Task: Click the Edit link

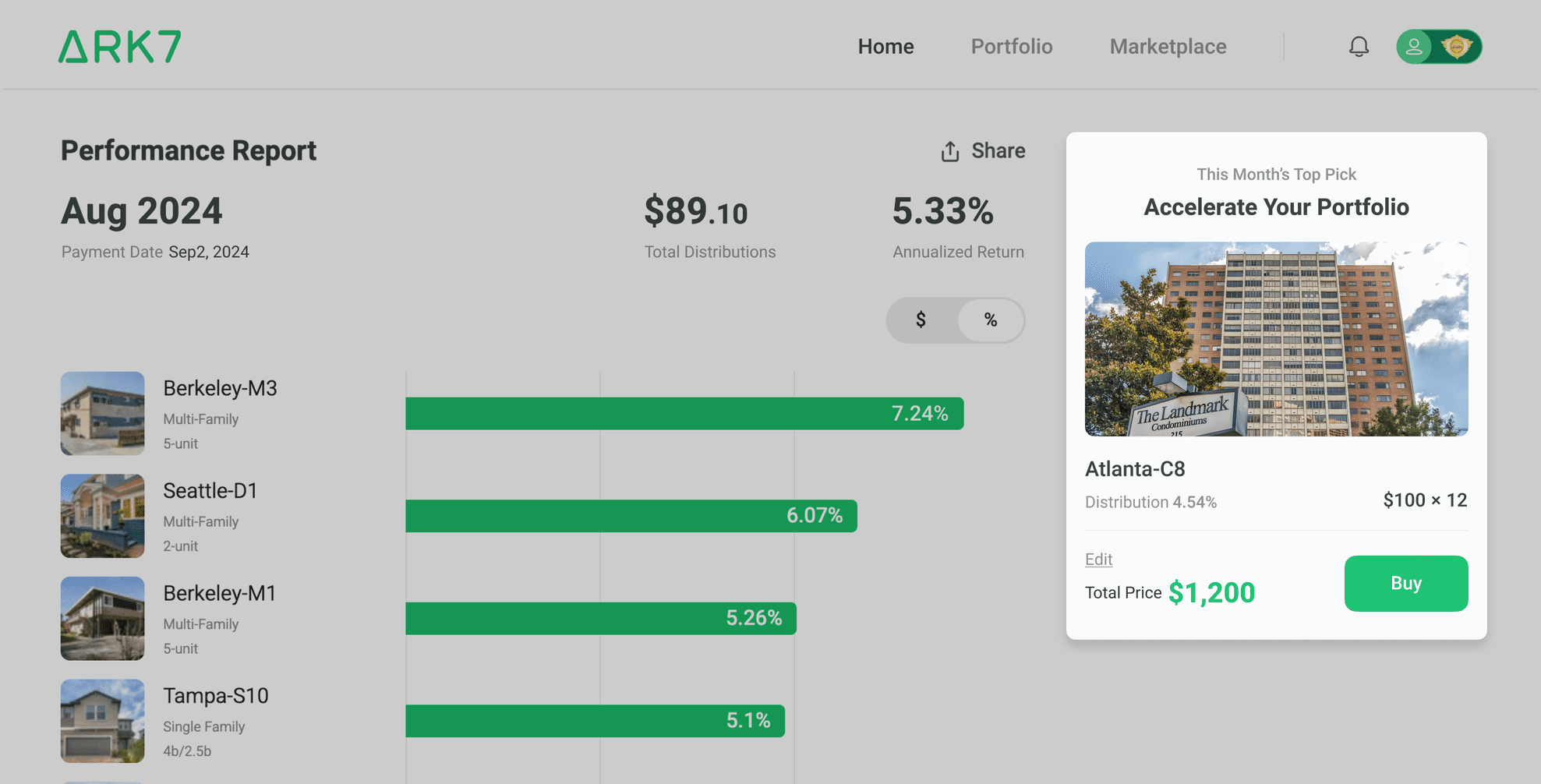Action: coord(1098,560)
